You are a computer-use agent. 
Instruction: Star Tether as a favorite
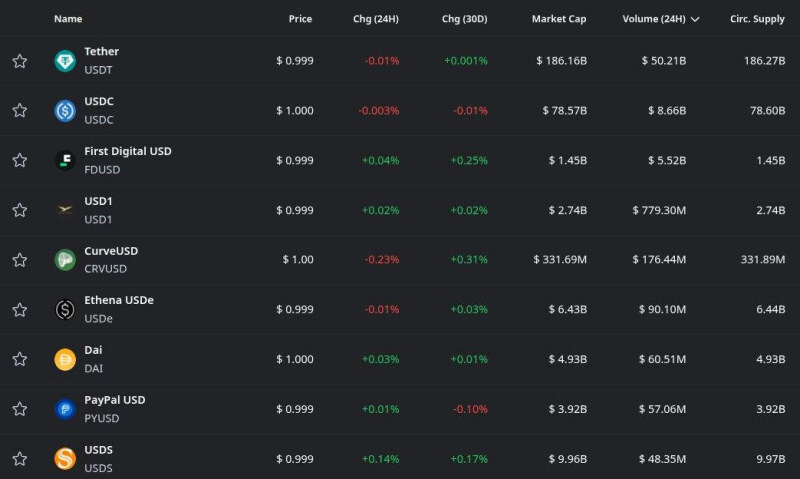[19, 61]
